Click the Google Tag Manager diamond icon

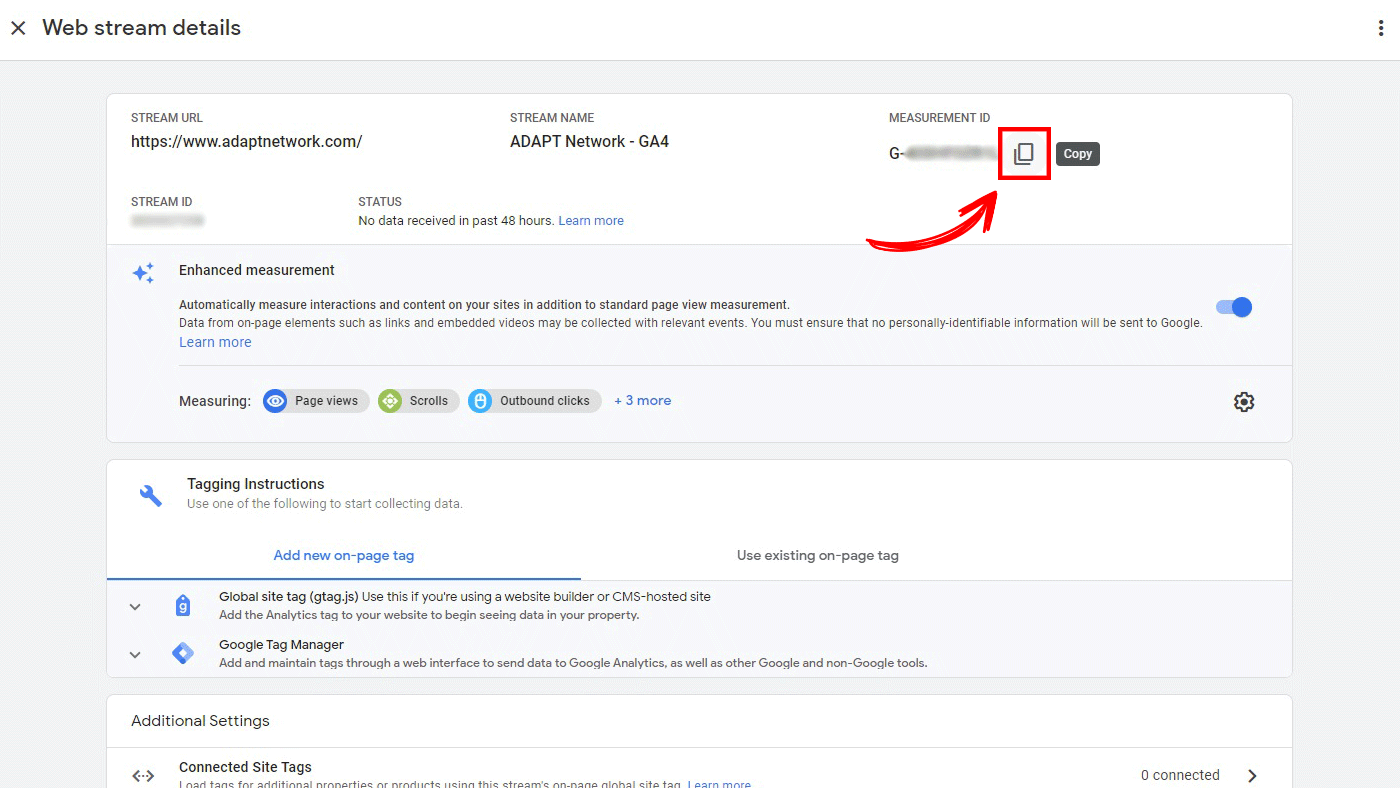(183, 654)
